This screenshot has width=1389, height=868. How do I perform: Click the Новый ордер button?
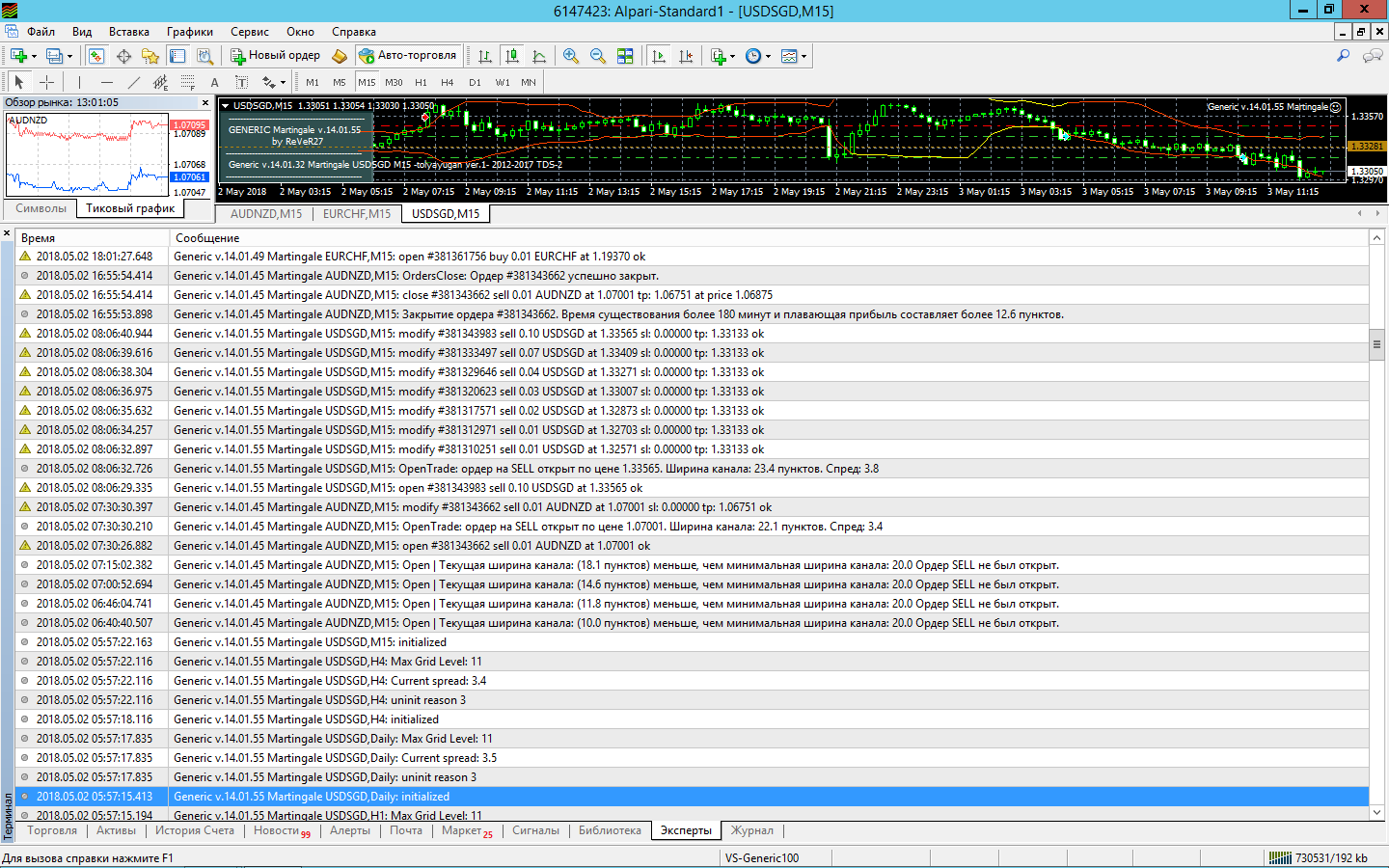point(275,56)
